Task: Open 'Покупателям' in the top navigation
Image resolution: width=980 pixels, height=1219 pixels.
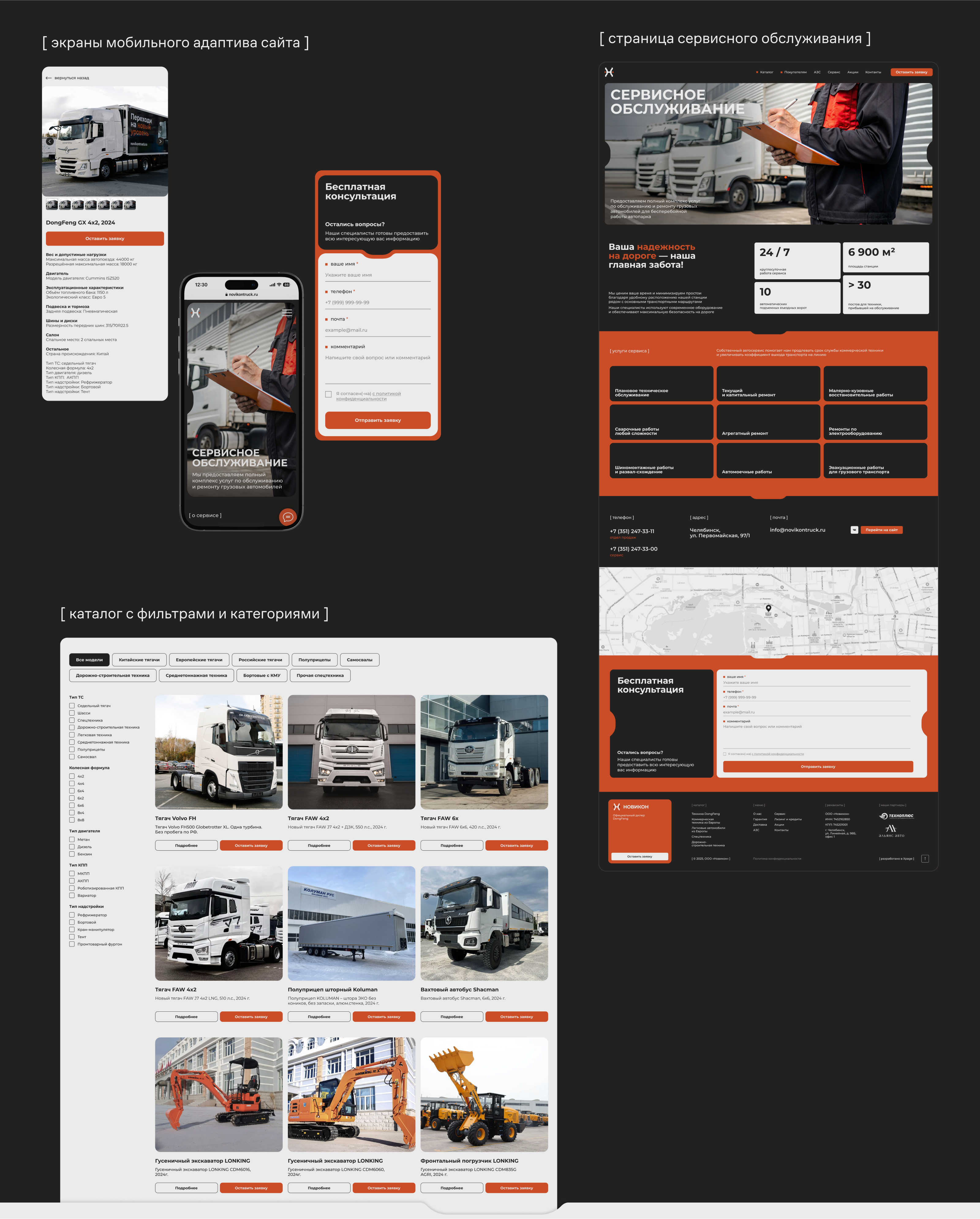Action: click(795, 72)
